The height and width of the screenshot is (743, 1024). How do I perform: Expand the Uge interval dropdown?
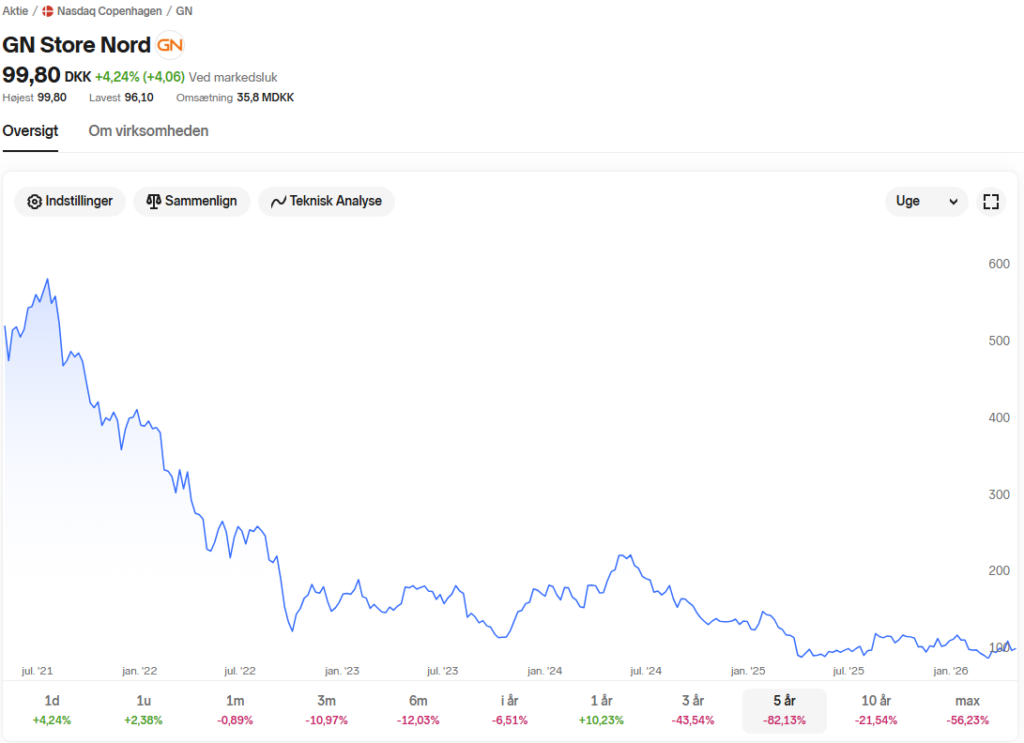[927, 201]
